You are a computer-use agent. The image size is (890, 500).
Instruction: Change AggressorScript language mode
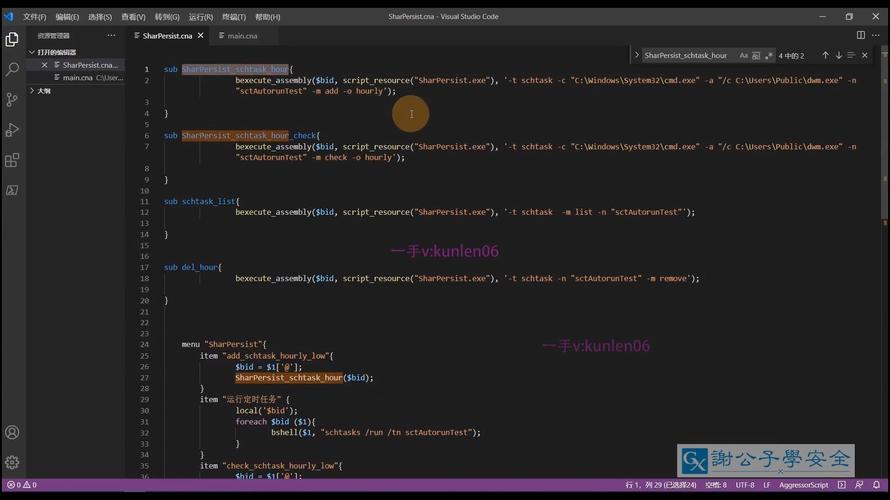[803, 485]
